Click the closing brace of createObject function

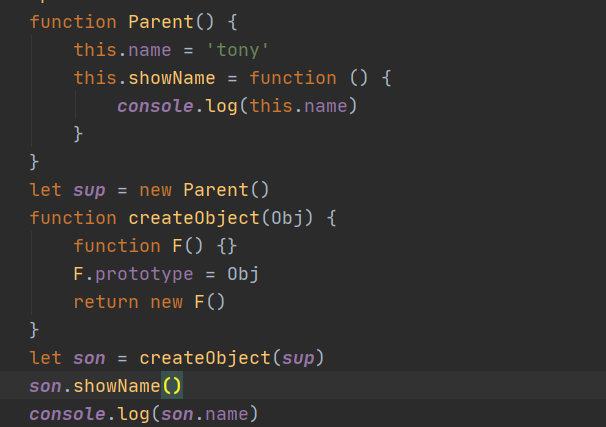click(x=34, y=330)
